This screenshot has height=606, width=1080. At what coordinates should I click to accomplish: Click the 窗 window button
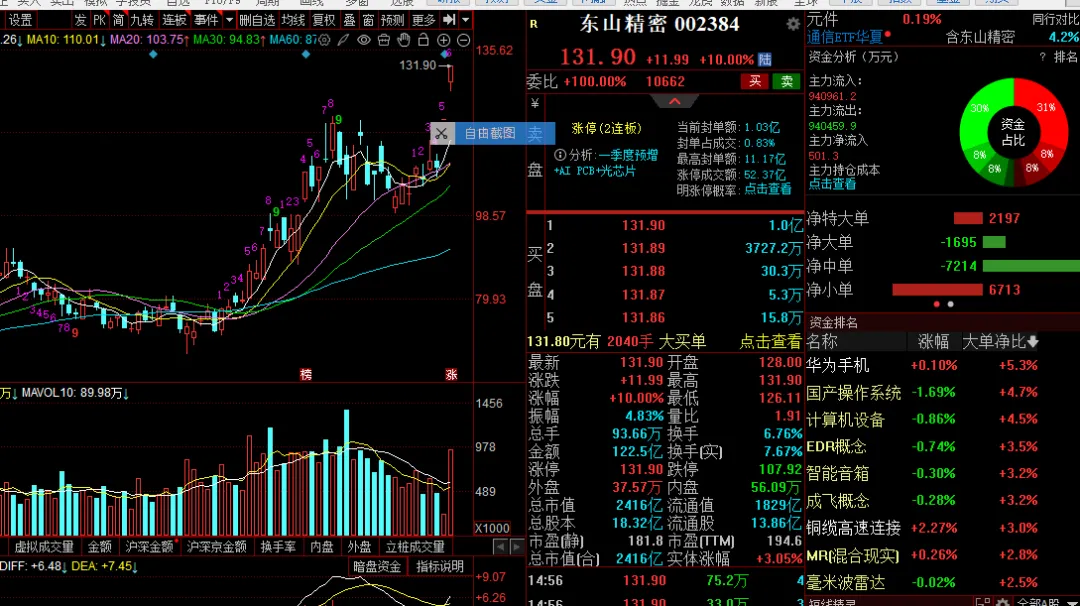pos(368,21)
